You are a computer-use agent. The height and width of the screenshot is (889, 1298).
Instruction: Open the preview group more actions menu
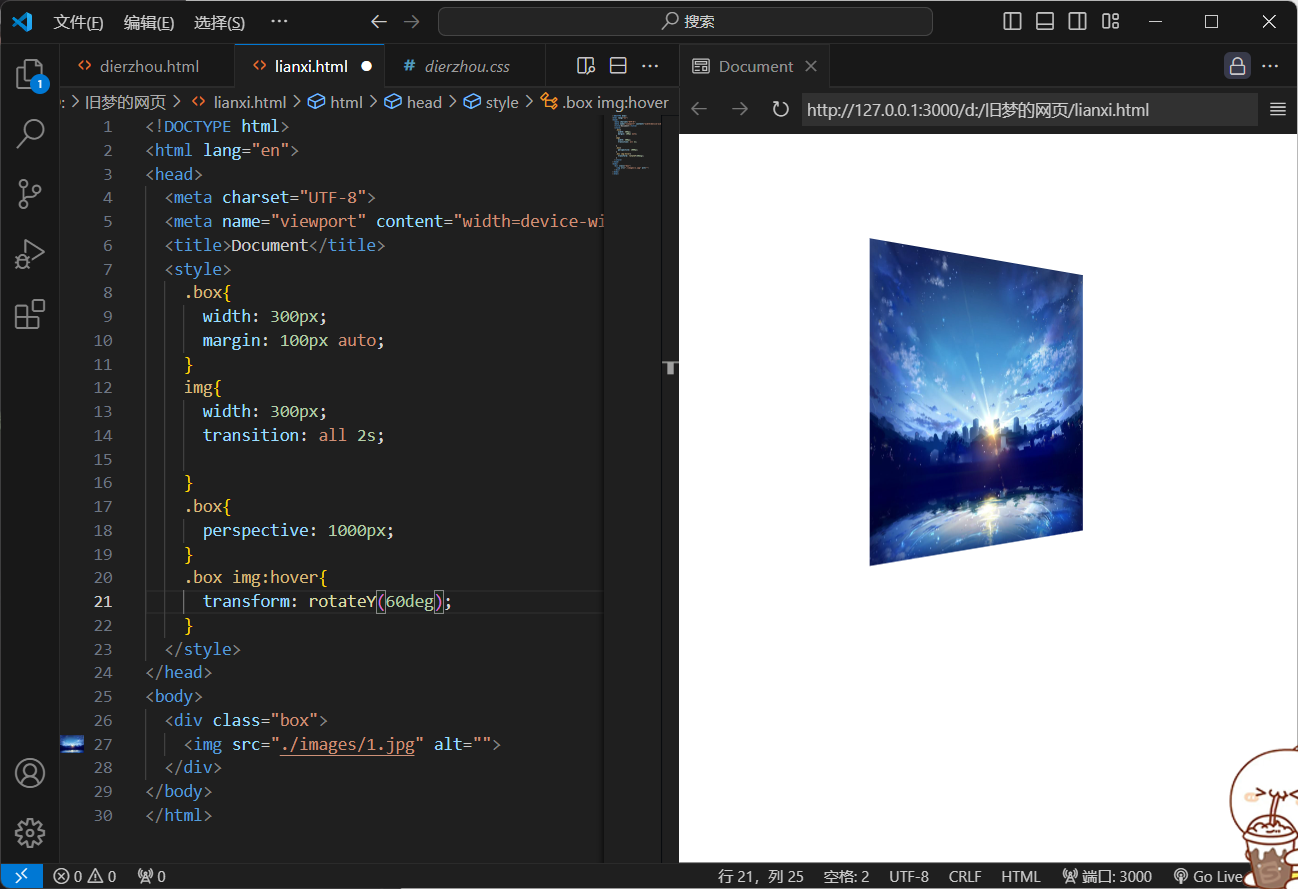pos(1270,66)
